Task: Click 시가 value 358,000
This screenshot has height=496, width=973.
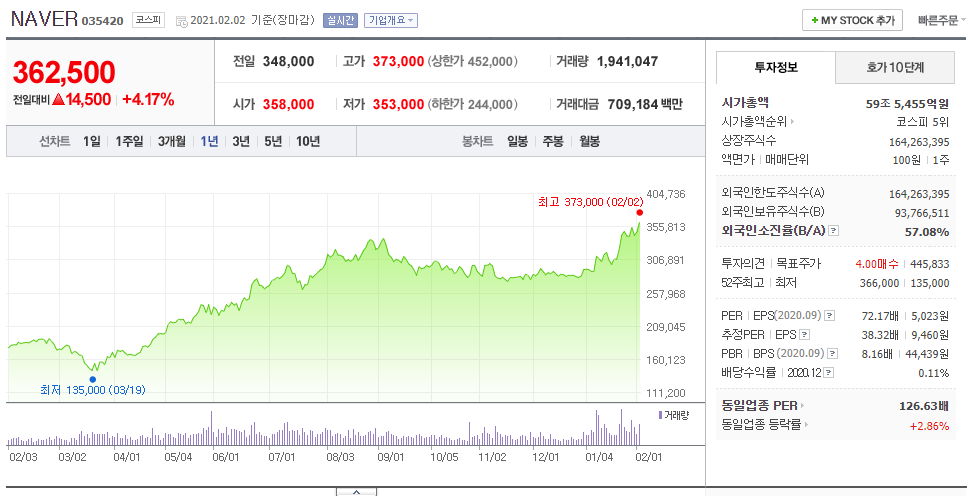Action: [x=289, y=104]
